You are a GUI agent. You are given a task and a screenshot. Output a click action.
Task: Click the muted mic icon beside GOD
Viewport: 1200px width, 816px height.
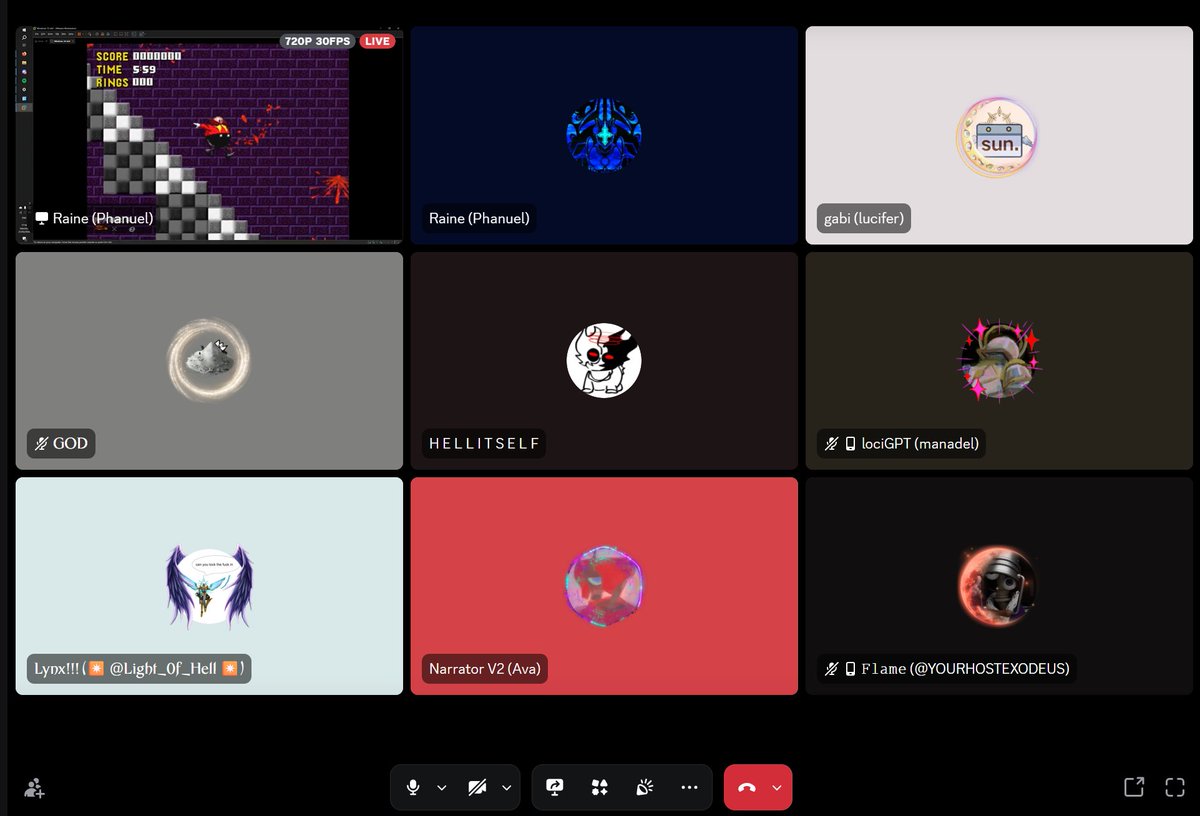click(42, 444)
